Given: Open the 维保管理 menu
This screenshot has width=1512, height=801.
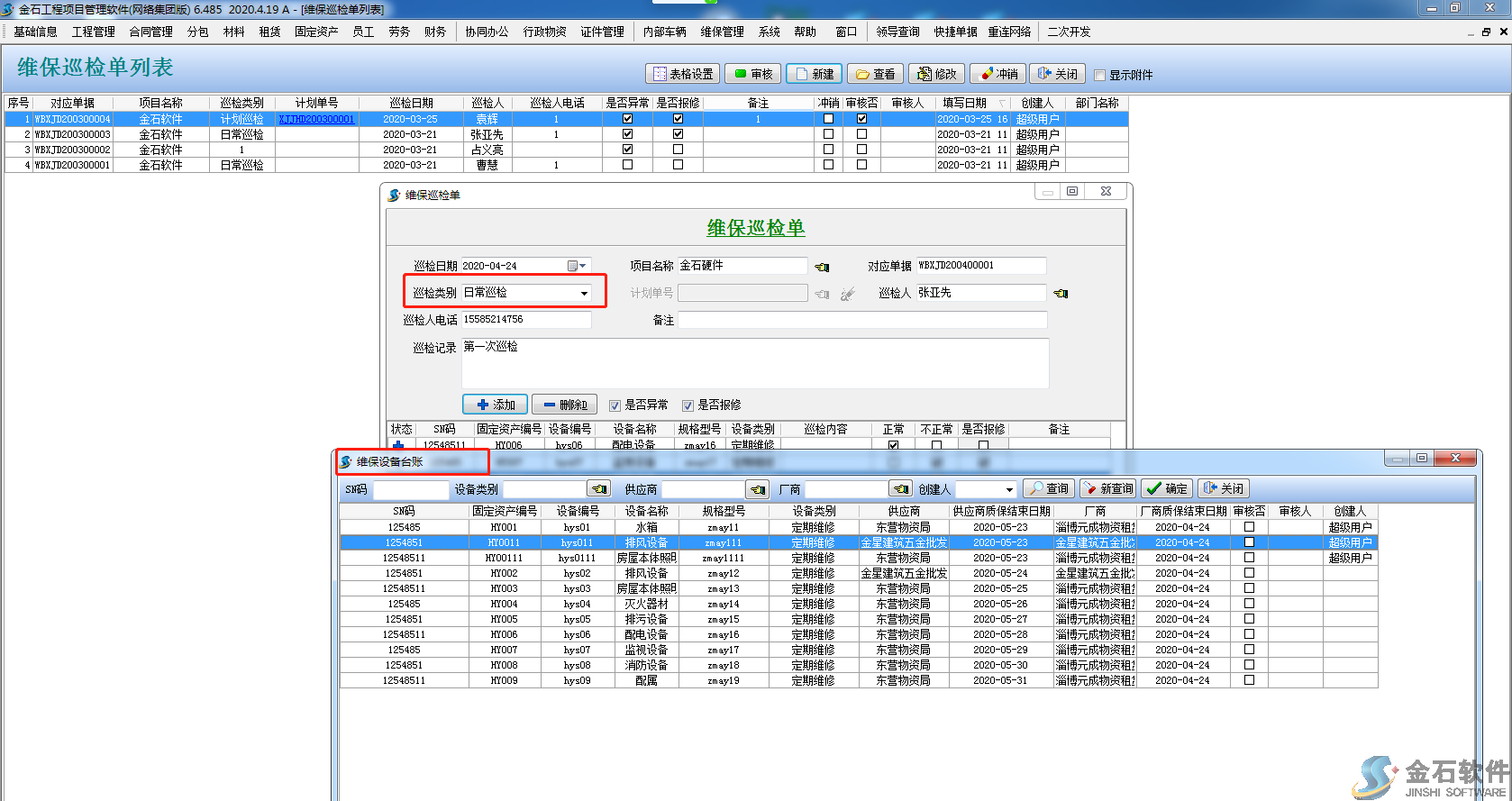Looking at the screenshot, I should pos(722,32).
